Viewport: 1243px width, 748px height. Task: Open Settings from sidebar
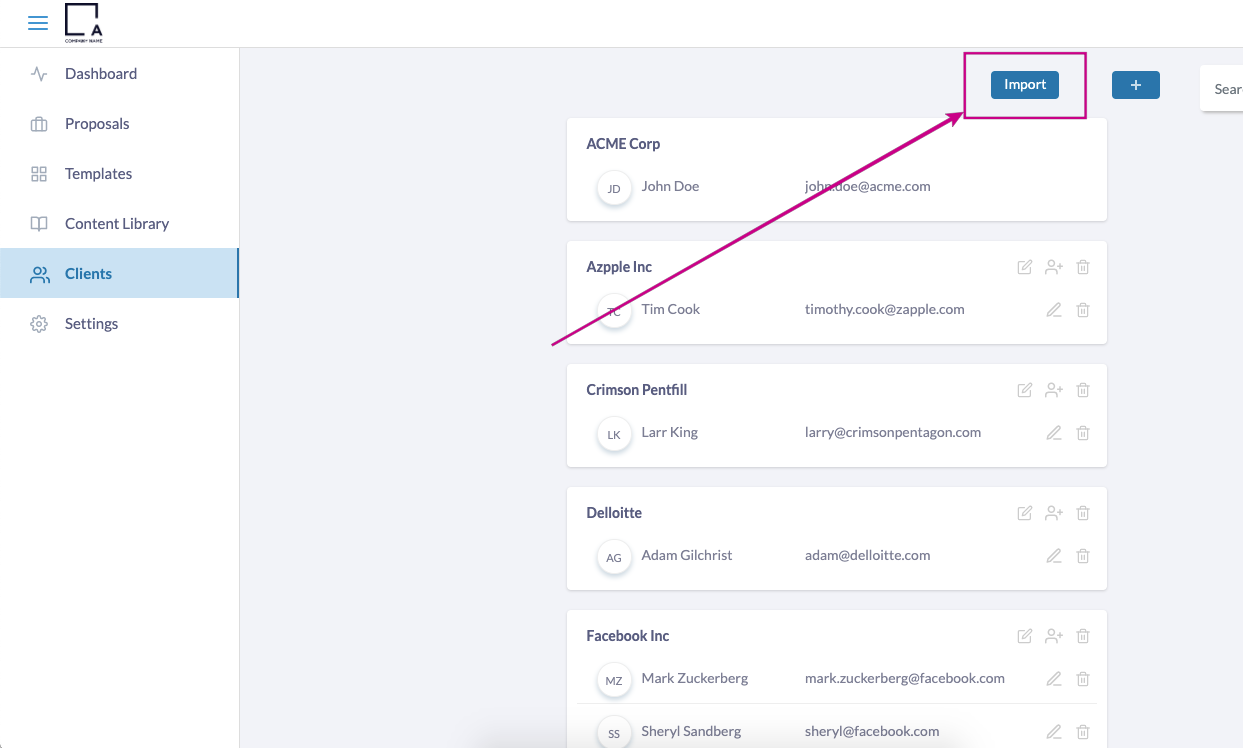(x=119, y=324)
